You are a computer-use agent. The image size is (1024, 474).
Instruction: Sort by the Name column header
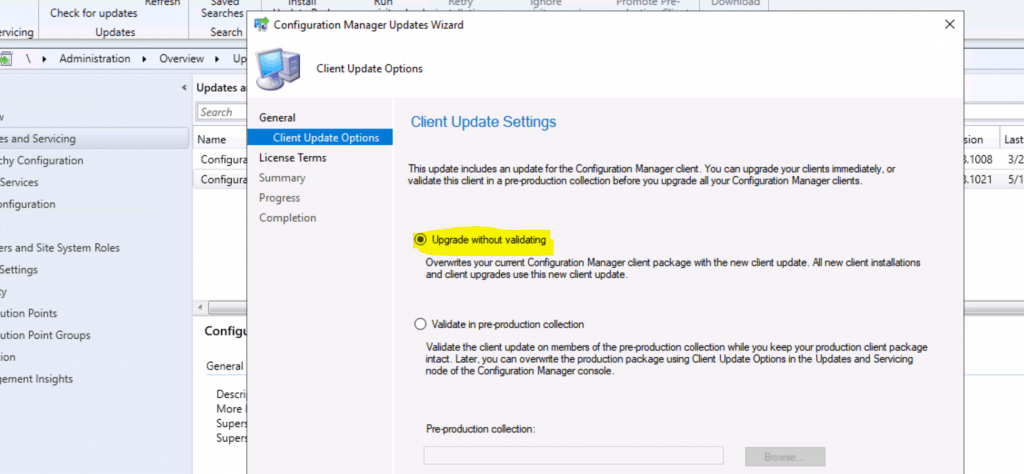coord(212,139)
